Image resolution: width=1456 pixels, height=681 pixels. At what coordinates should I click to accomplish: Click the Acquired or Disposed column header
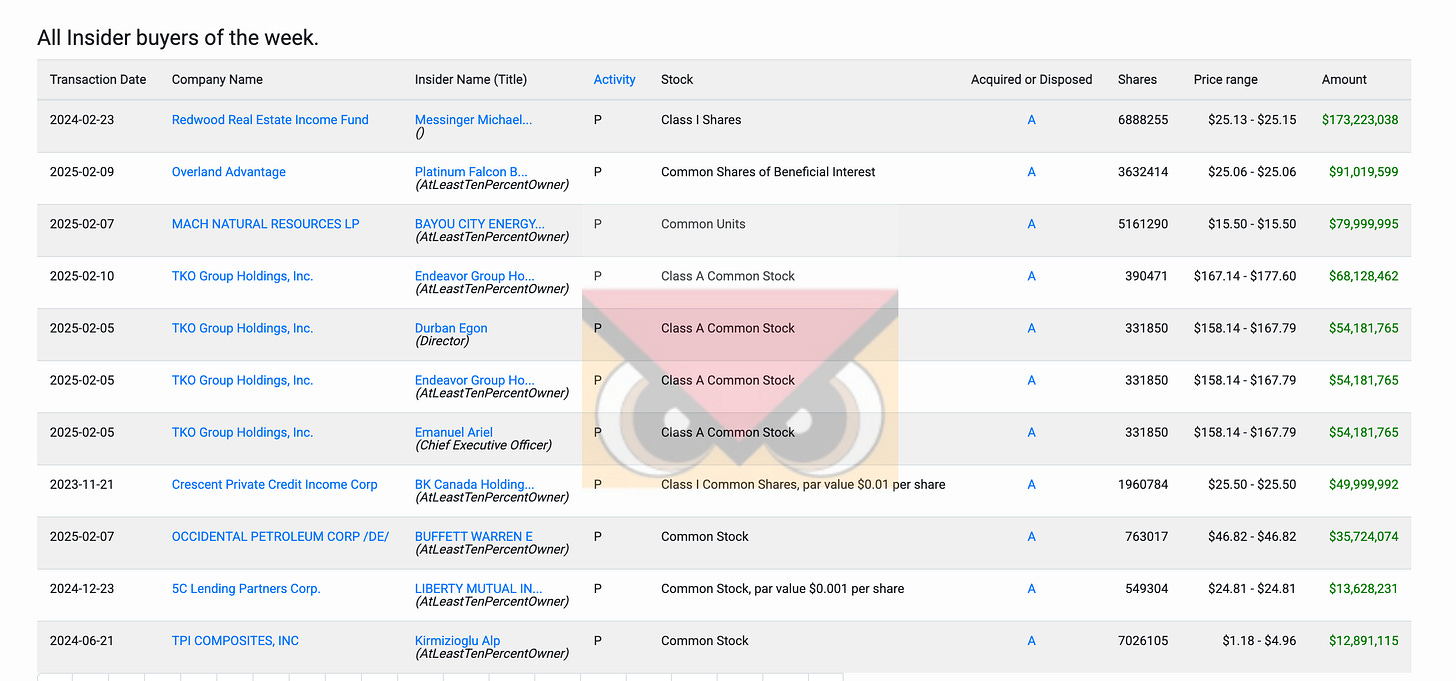tap(1031, 79)
